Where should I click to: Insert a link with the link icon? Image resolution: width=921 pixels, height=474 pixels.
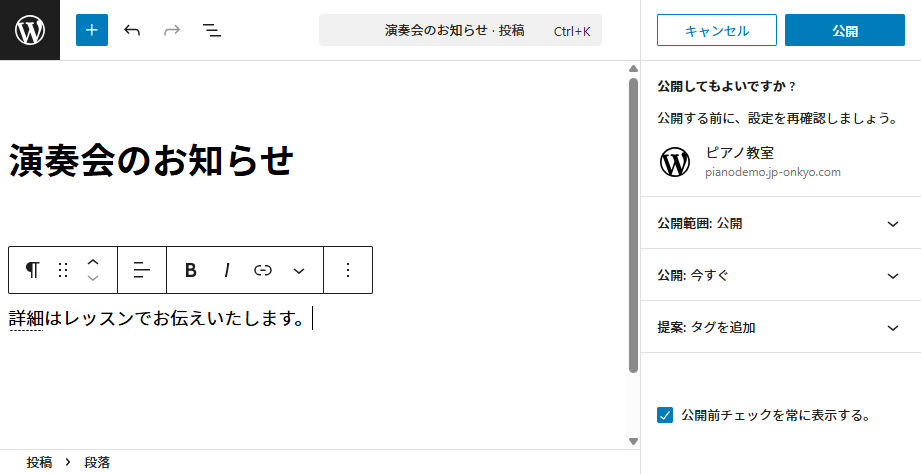pyautogui.click(x=263, y=270)
